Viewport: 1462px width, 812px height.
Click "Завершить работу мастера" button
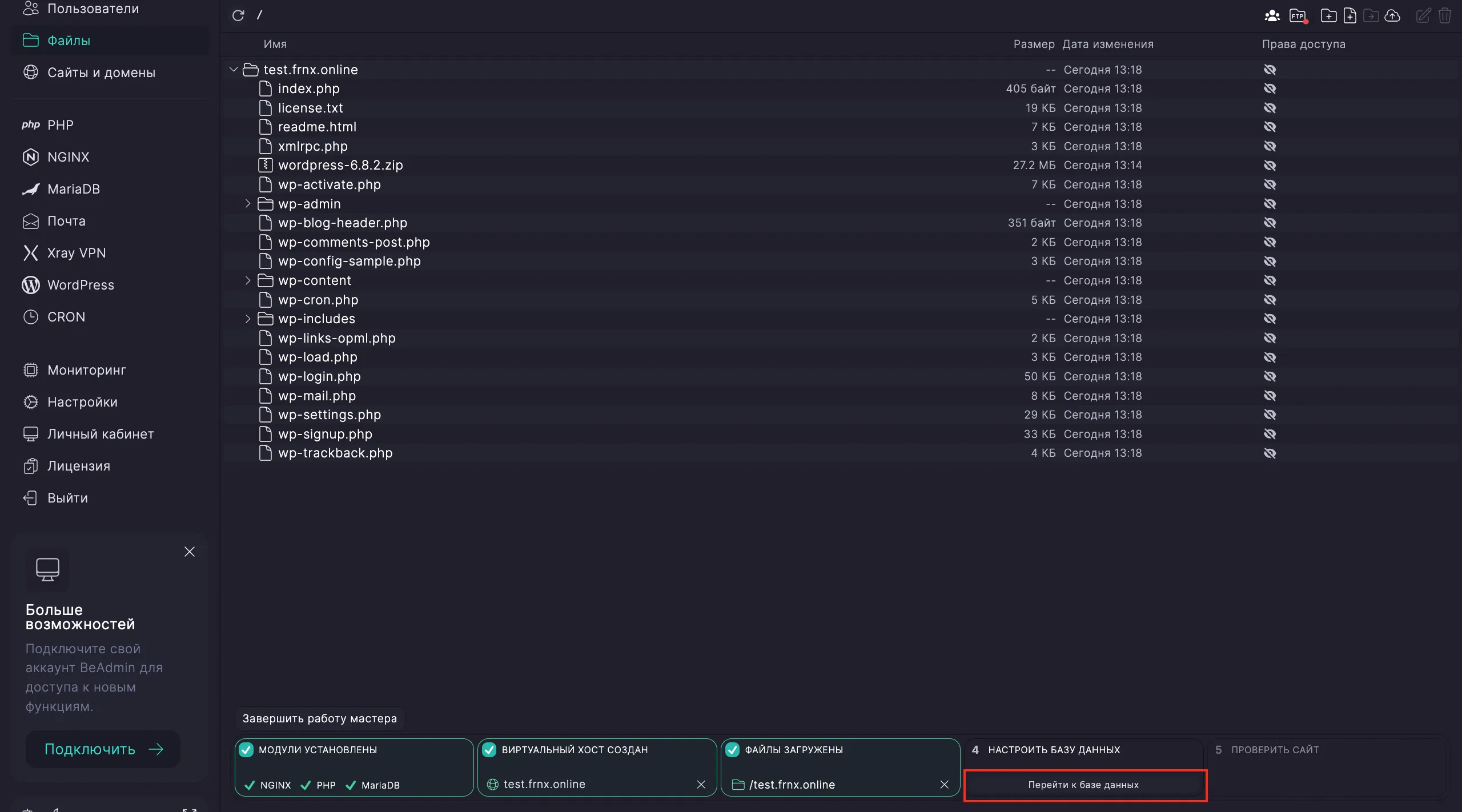click(x=319, y=718)
